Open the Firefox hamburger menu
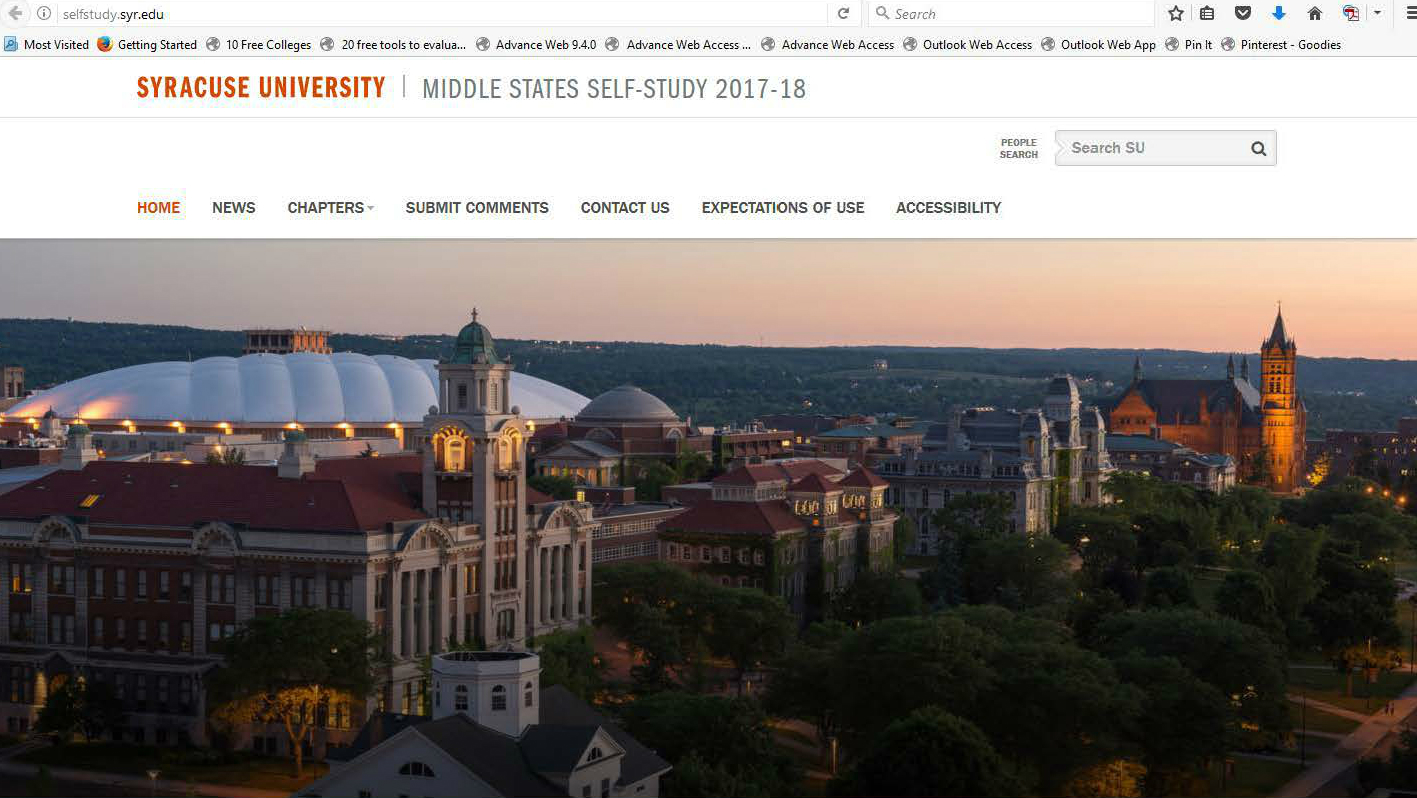Screen dimensions: 1417x798 tap(1410, 14)
